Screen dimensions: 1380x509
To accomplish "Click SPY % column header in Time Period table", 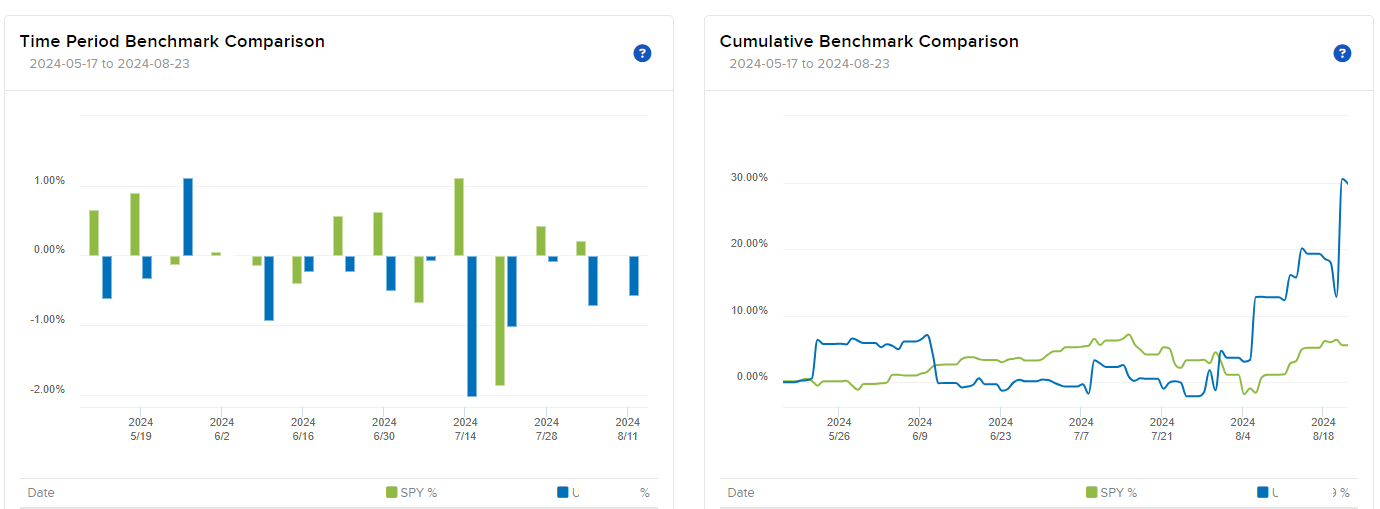I will point(418,493).
